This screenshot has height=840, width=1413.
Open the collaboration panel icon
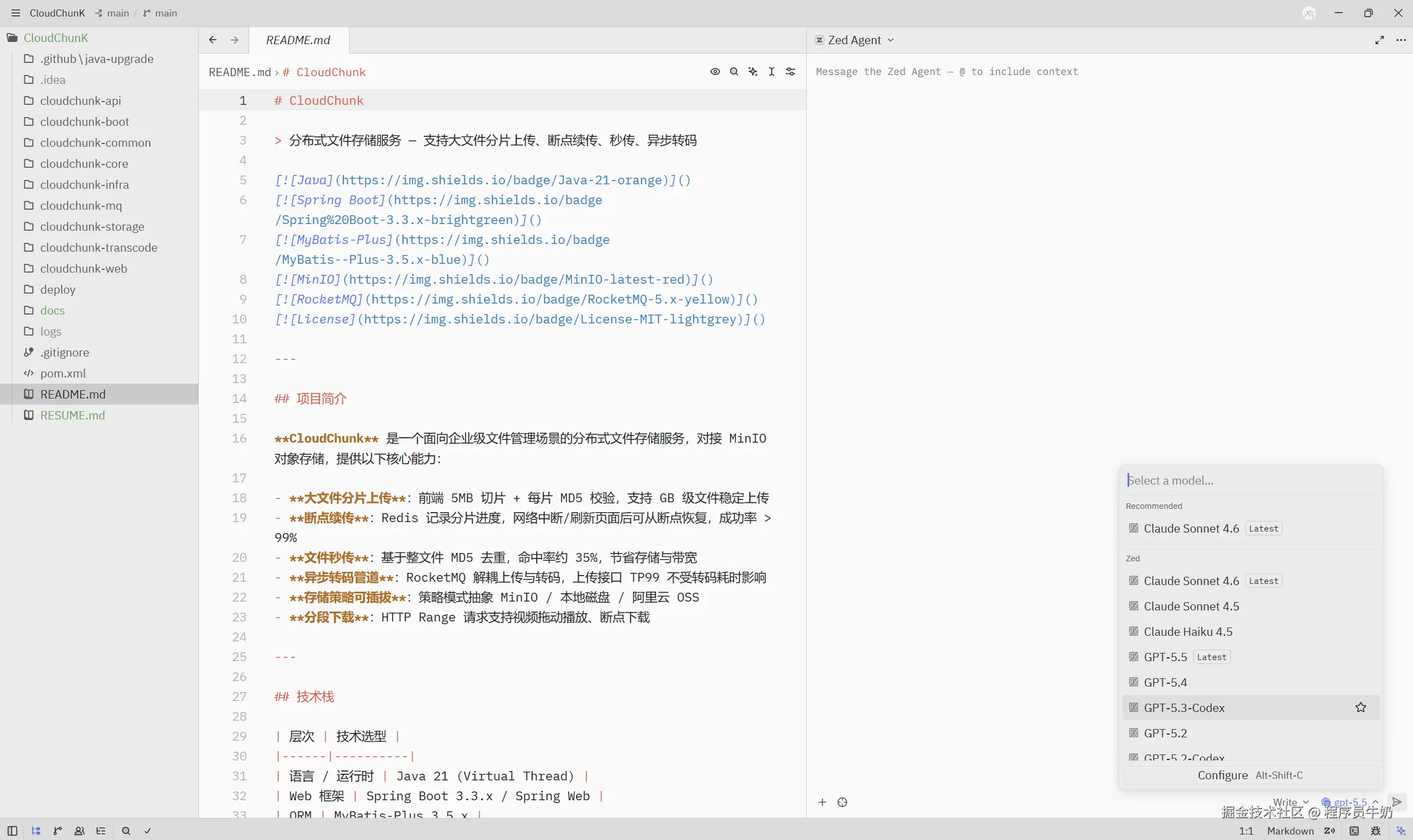[x=80, y=831]
